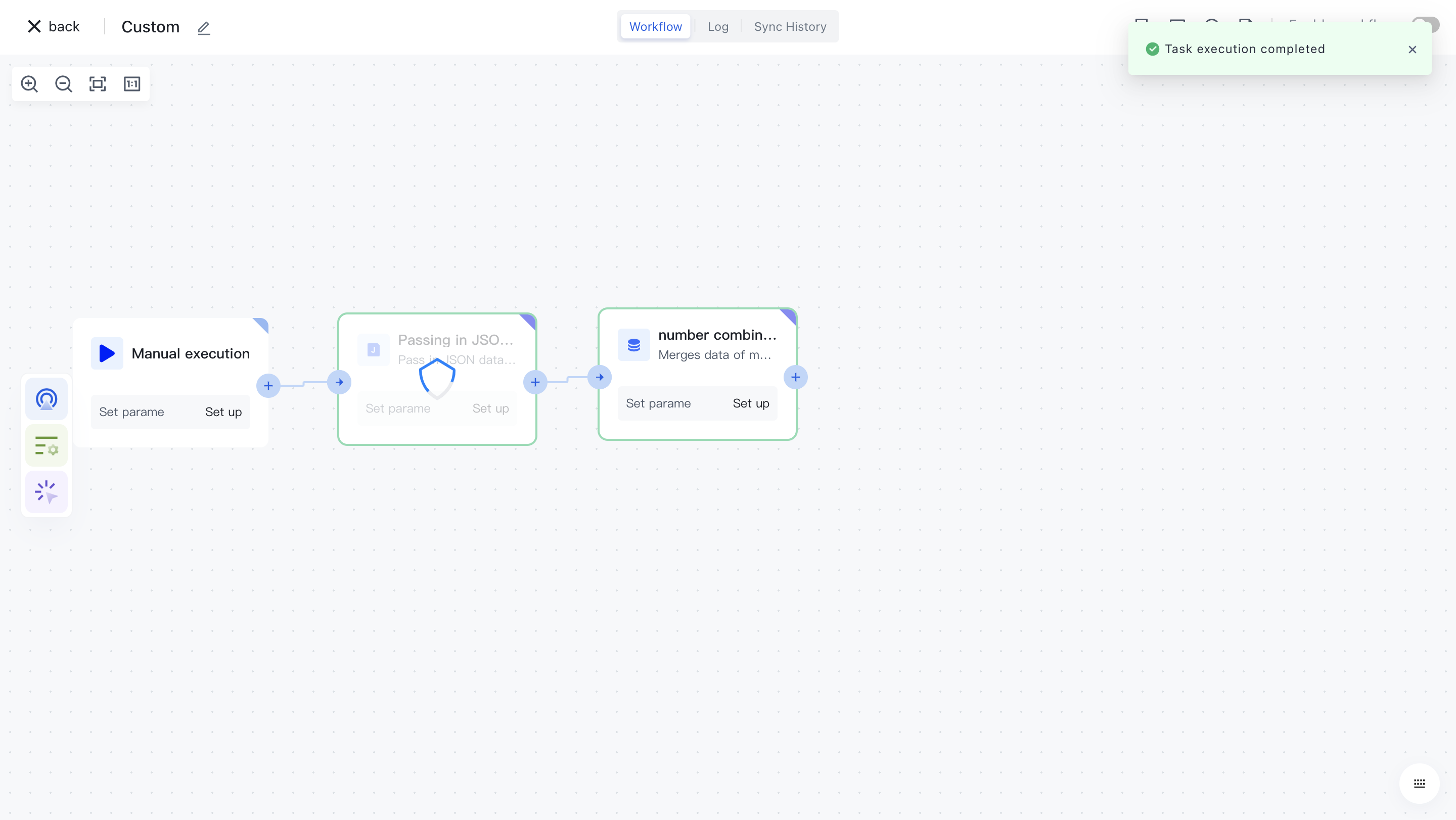Click Set up on Manual execution node
The width and height of the screenshot is (1456, 820).
(x=223, y=412)
